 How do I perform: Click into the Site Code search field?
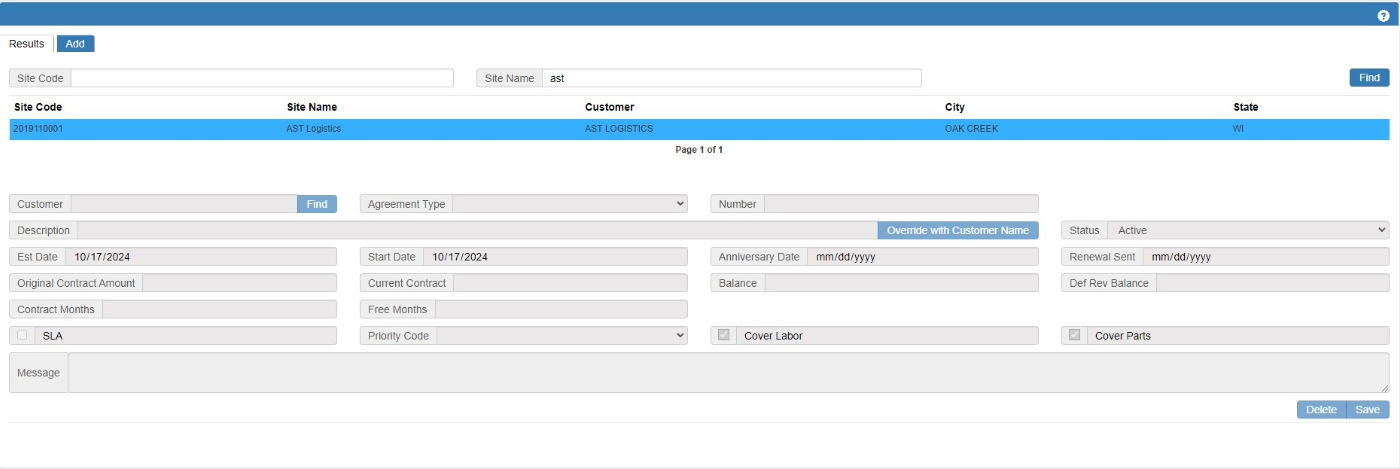click(x=261, y=78)
